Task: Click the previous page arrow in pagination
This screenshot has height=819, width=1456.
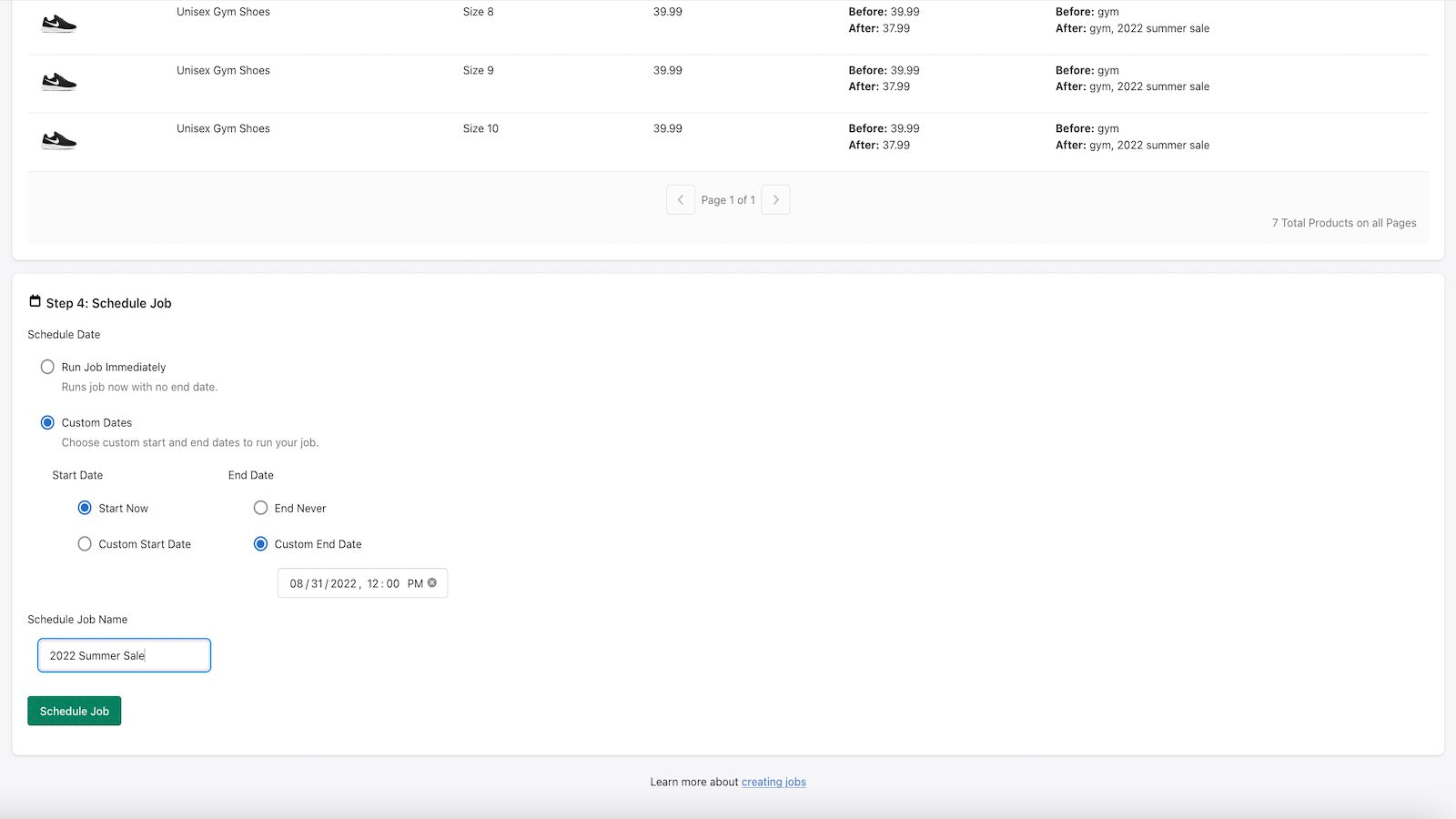Action: point(681,199)
